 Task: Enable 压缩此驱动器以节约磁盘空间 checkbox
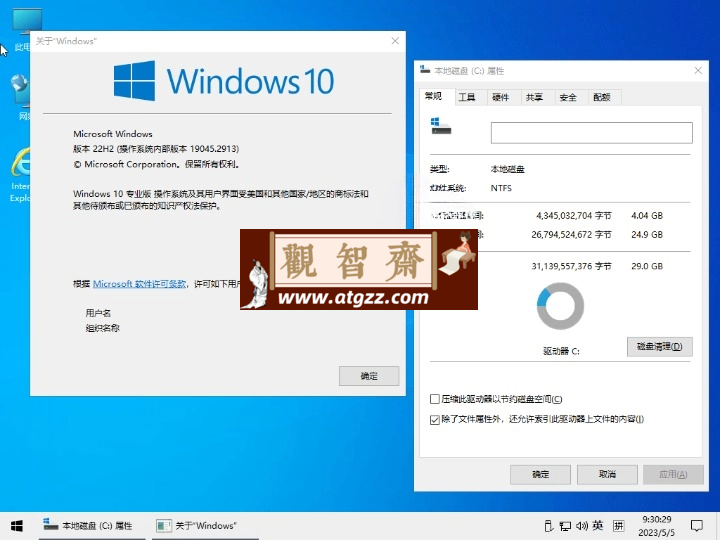point(434,399)
